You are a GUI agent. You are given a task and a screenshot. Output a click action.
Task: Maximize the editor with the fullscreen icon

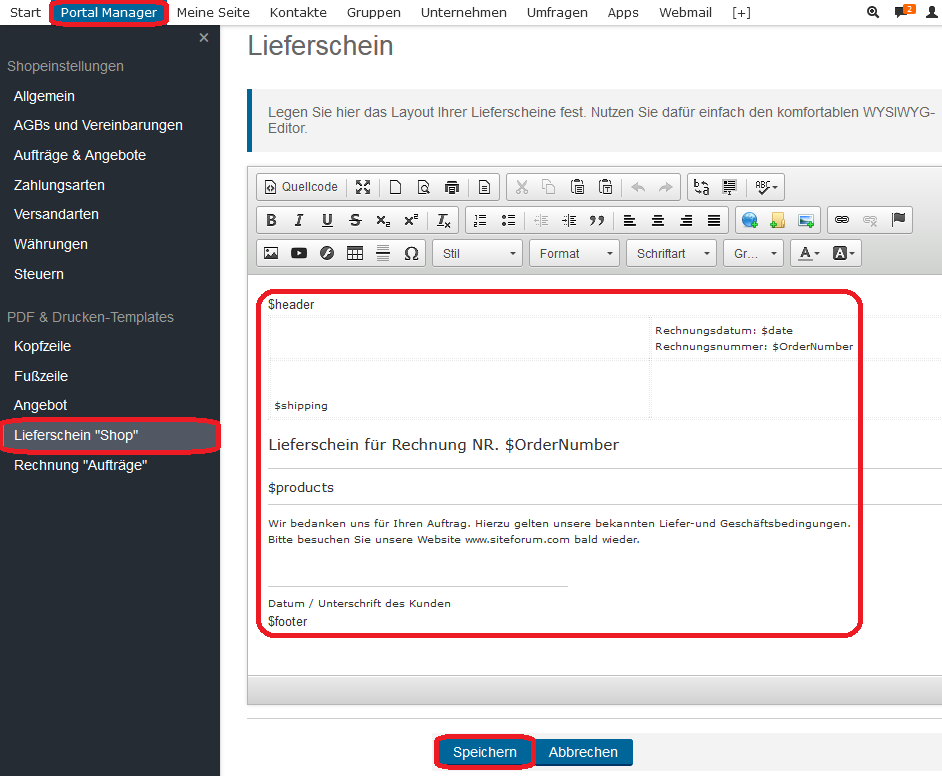click(x=363, y=187)
